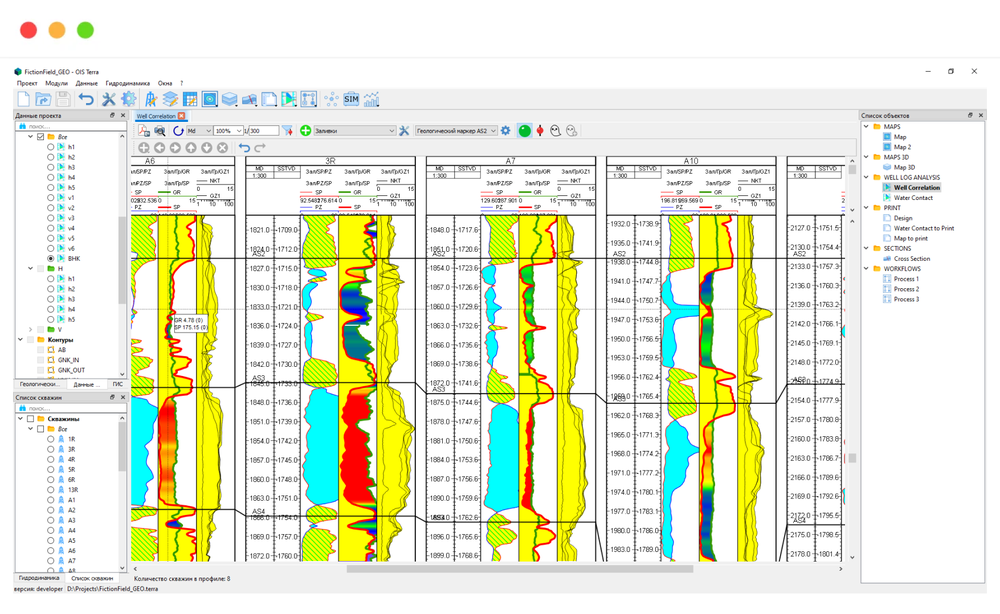Open the Cross Section item
The width and height of the screenshot is (1000, 614).
pos(911,259)
